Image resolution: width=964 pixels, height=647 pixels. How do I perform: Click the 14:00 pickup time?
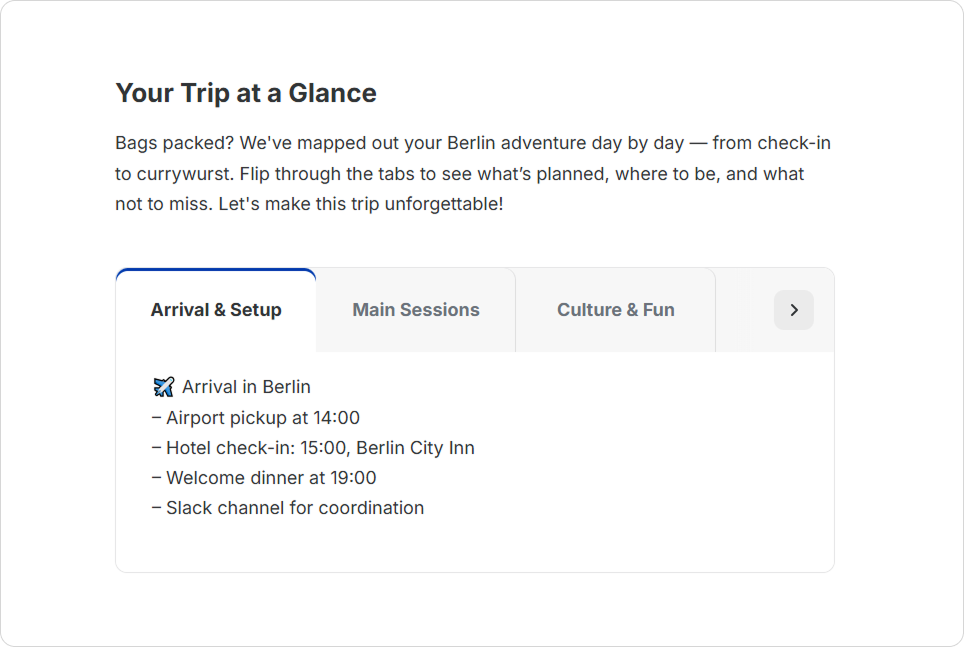(x=336, y=418)
